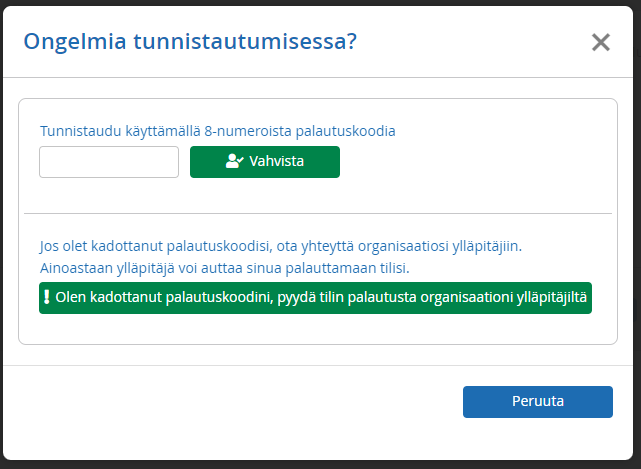Viewport: 641px width, 469px height.
Task: Click the word palautuskoodia in field label
Action: tap(345, 131)
